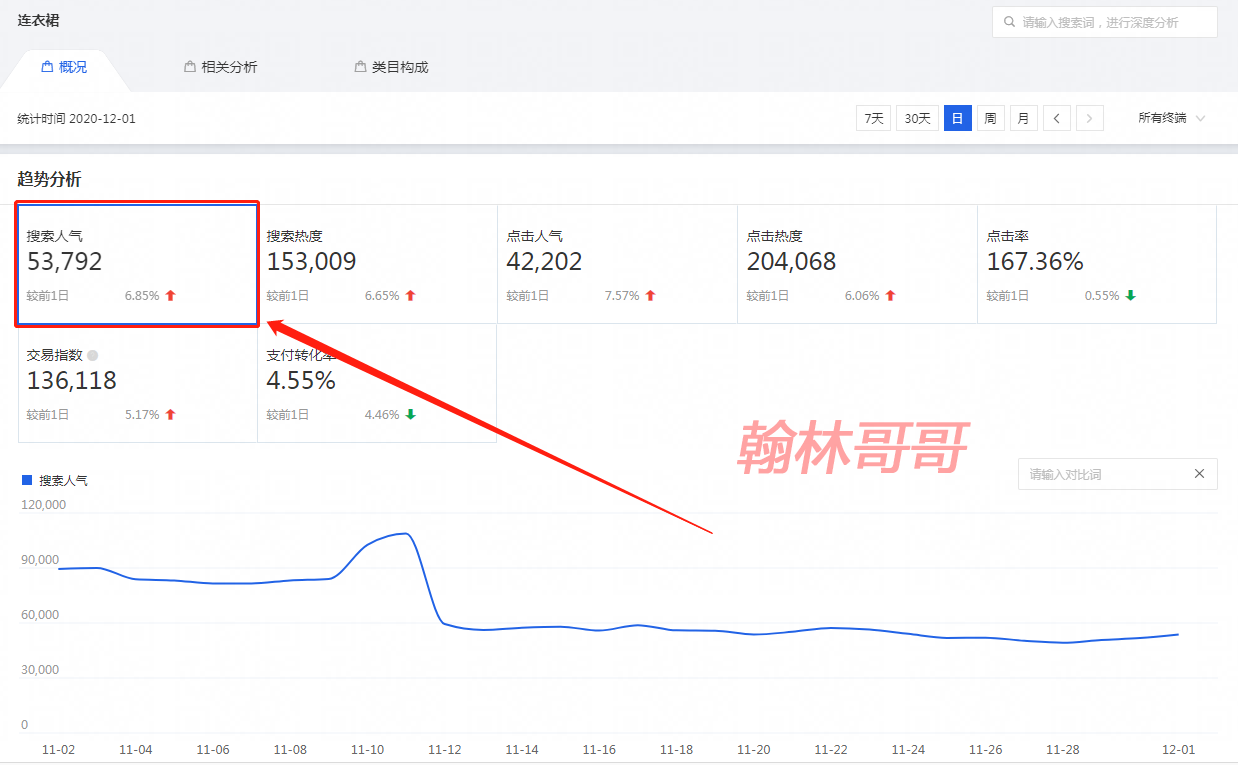Click the red up arrow under 点击热度 card
Viewport: 1238px width, 765px height.
pos(890,296)
